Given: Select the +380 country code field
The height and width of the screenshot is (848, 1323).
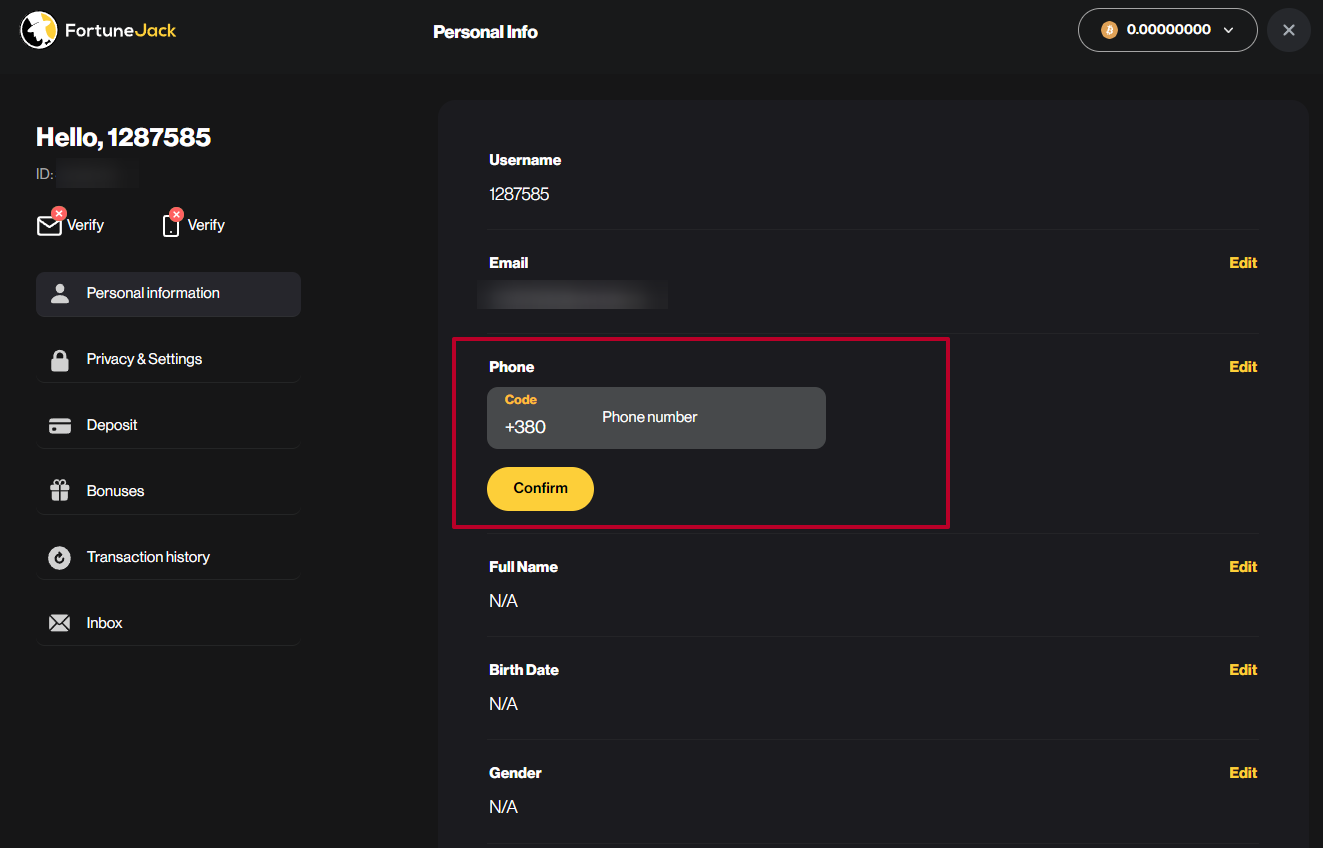Looking at the screenshot, I should 537,418.
